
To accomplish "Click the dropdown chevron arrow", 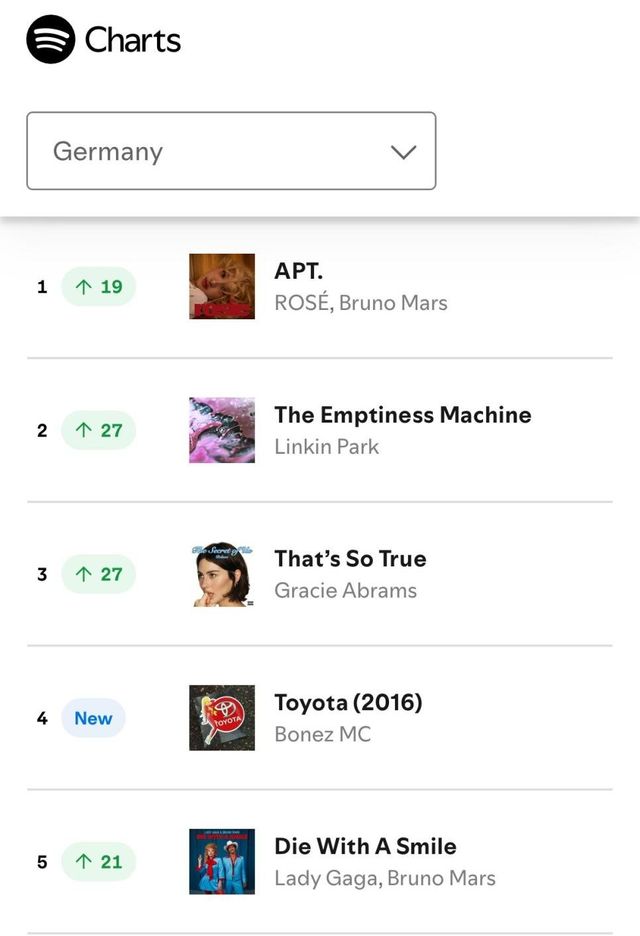I will point(403,152).
